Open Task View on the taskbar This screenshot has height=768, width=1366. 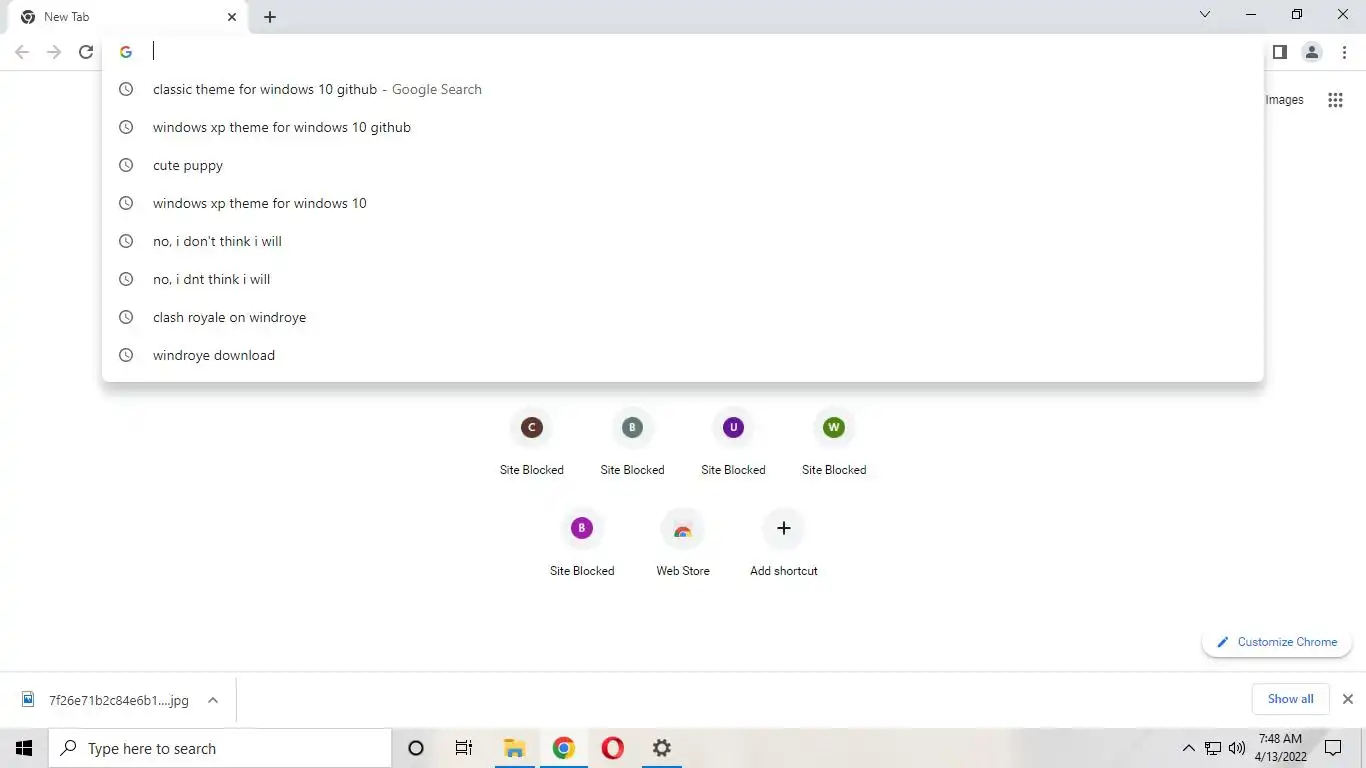pos(464,748)
